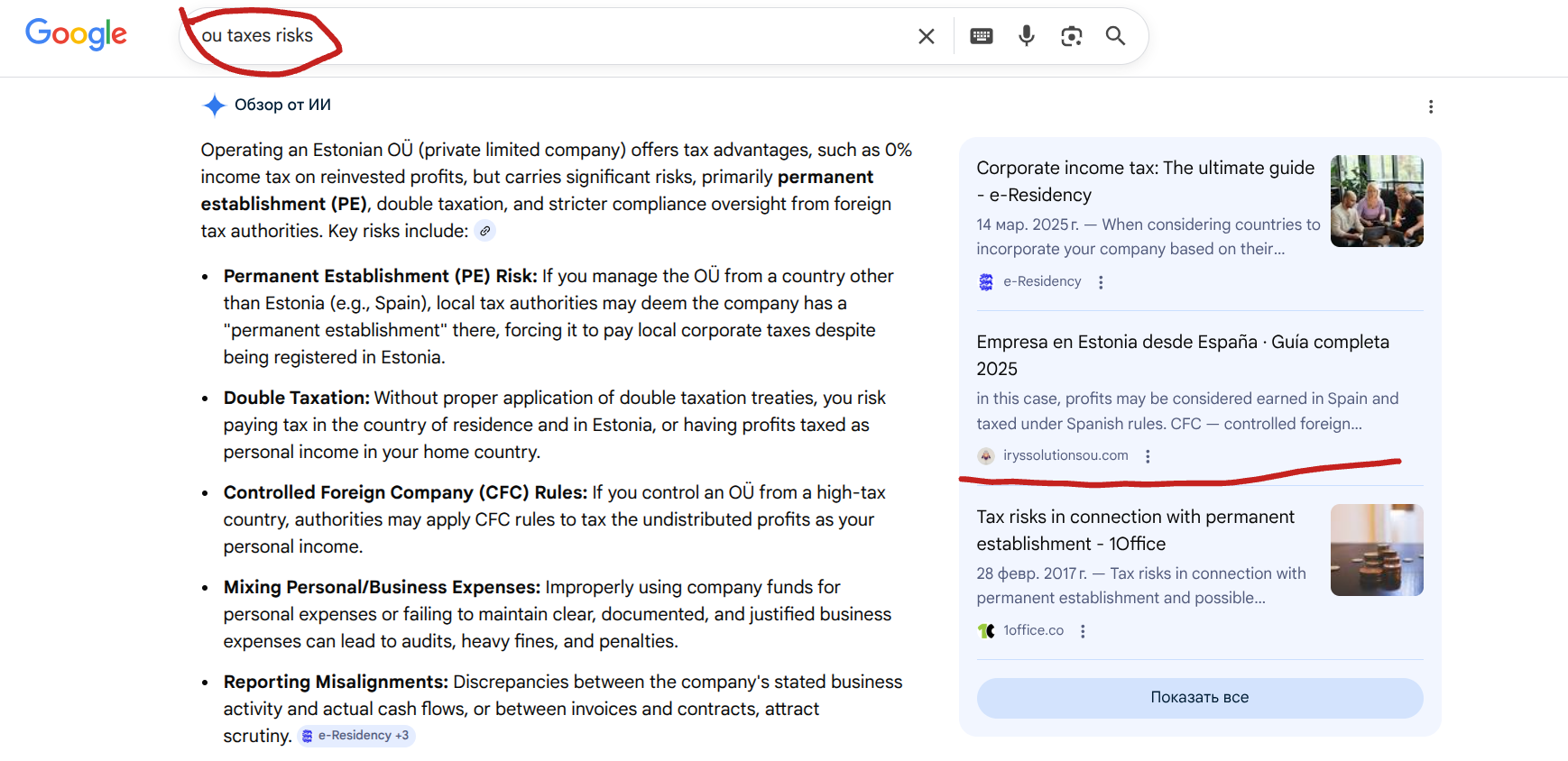Click the 'Обзор от ИИ' heading text
1568x761 pixels.
pyautogui.click(x=282, y=105)
